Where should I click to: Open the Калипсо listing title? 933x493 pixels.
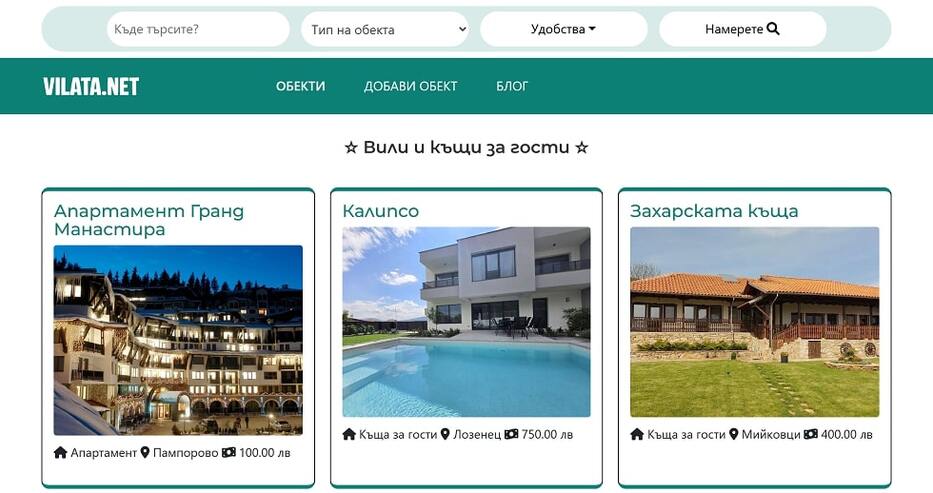(380, 211)
